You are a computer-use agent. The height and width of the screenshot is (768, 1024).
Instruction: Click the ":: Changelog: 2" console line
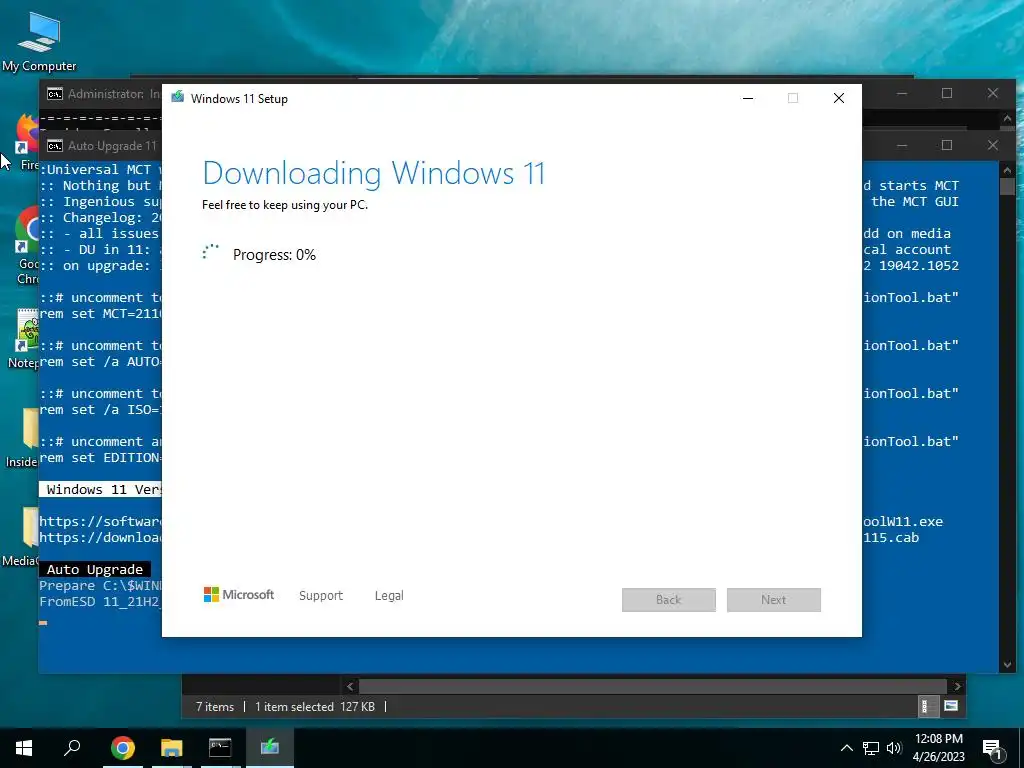click(x=101, y=217)
